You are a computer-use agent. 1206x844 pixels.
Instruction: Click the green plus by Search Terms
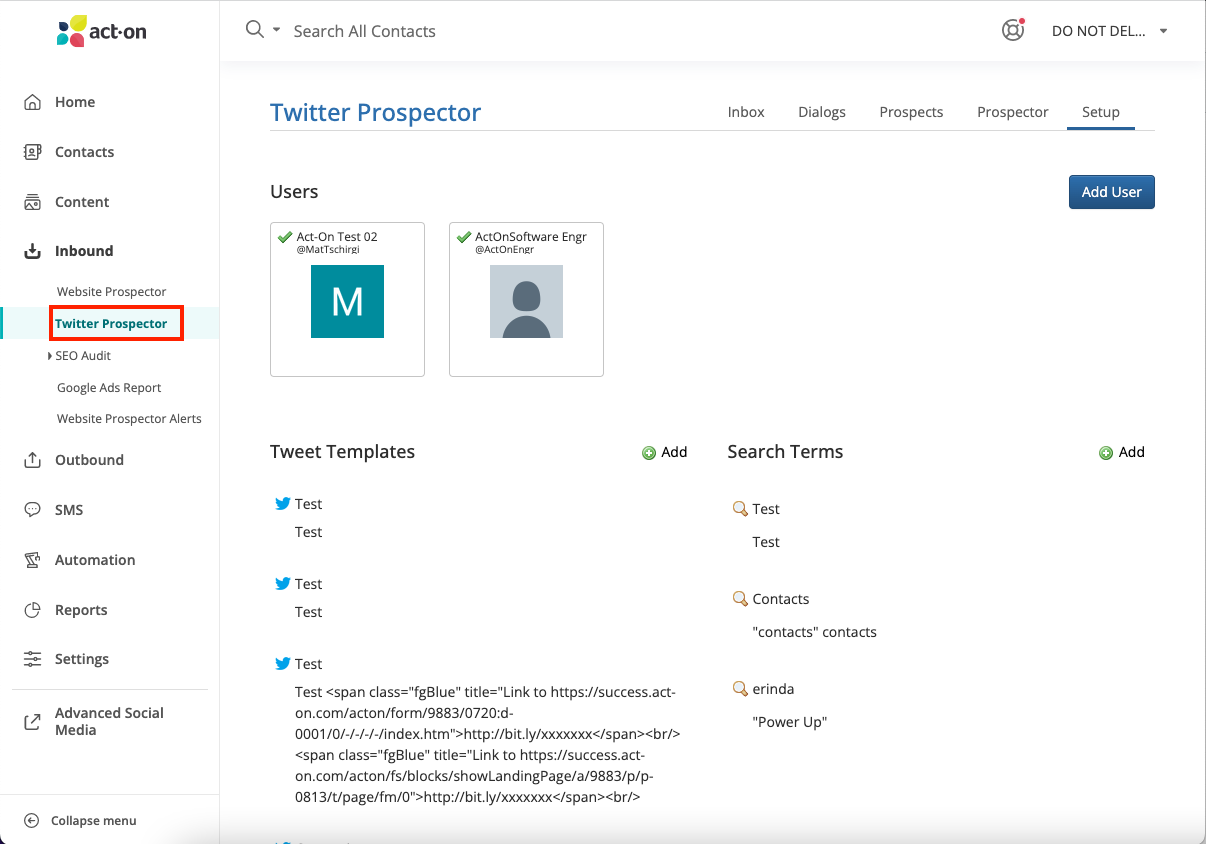click(1106, 453)
